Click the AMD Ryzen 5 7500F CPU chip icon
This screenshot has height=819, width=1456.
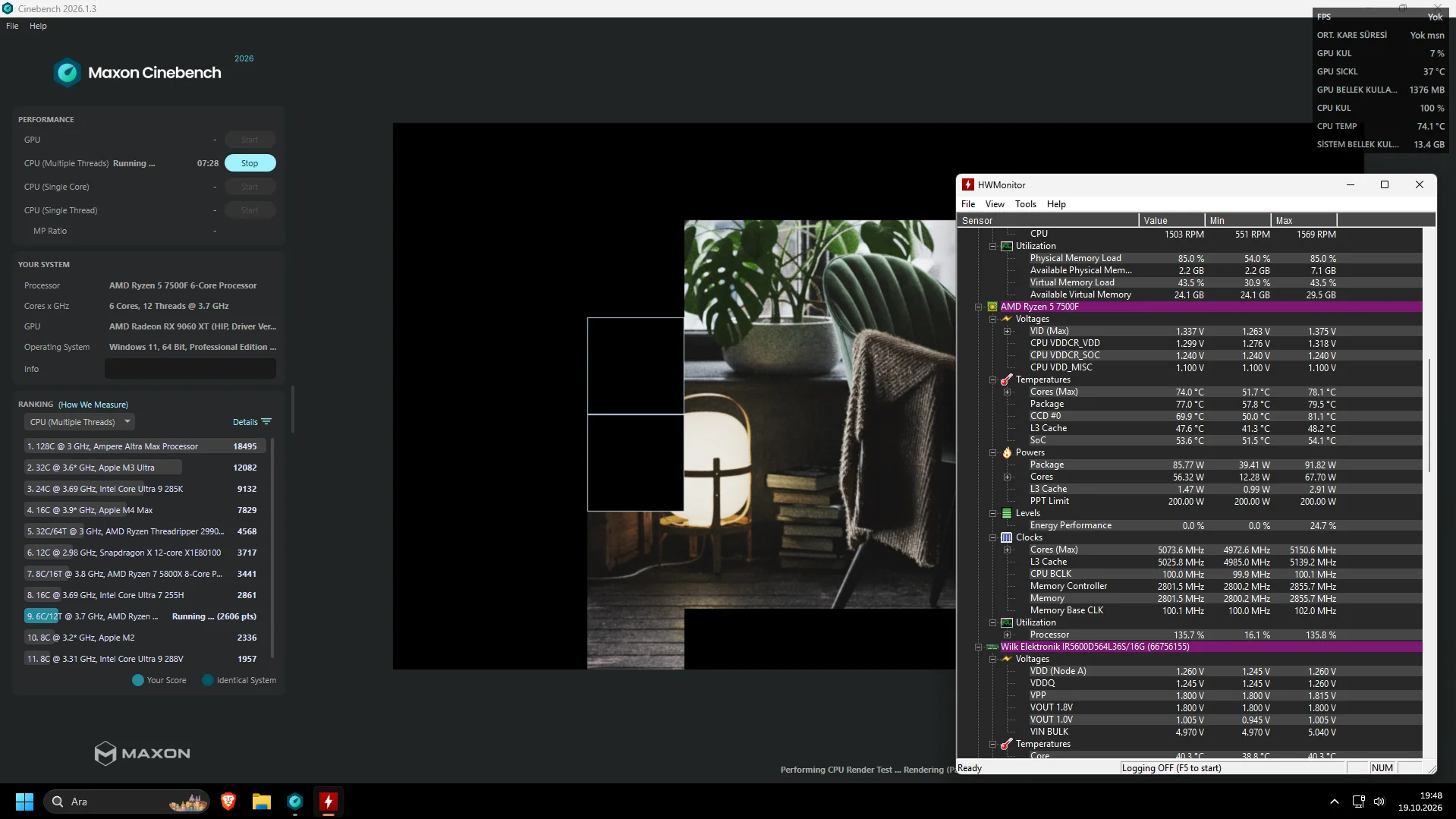[992, 307]
